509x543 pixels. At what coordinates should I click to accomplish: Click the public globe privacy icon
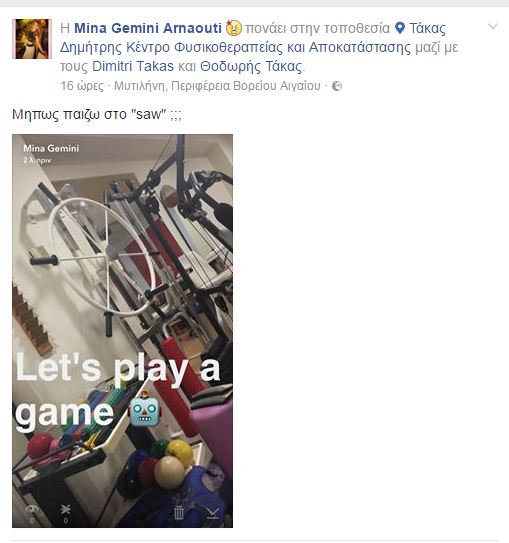pos(337,86)
